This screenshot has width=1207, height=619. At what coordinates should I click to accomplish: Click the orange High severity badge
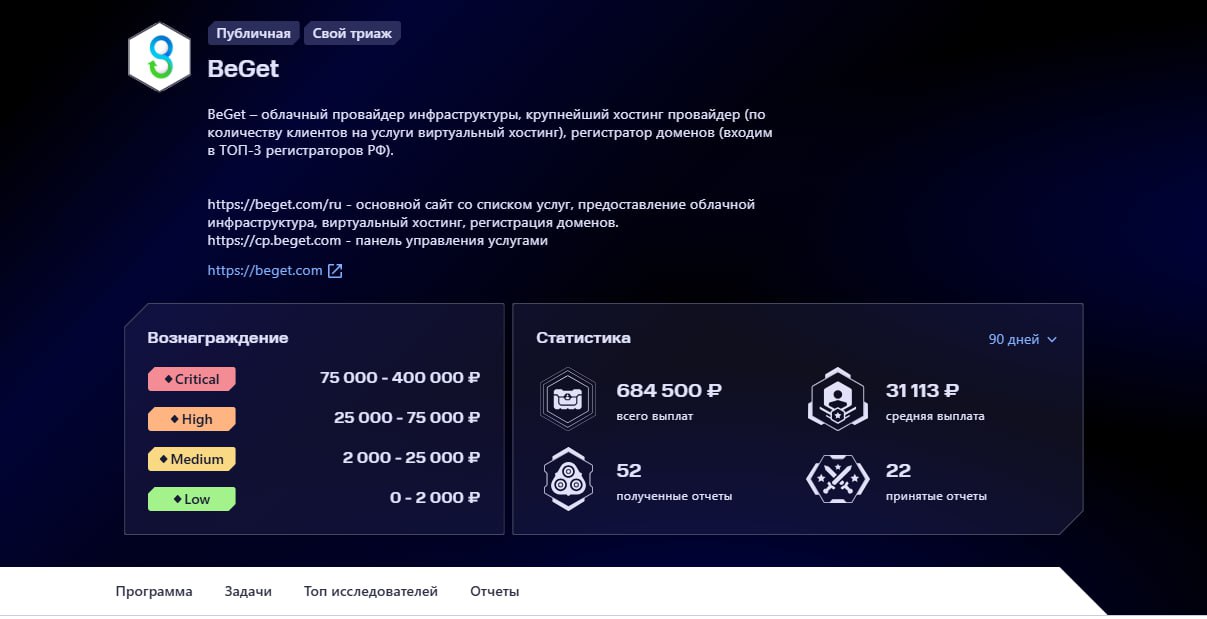192,419
